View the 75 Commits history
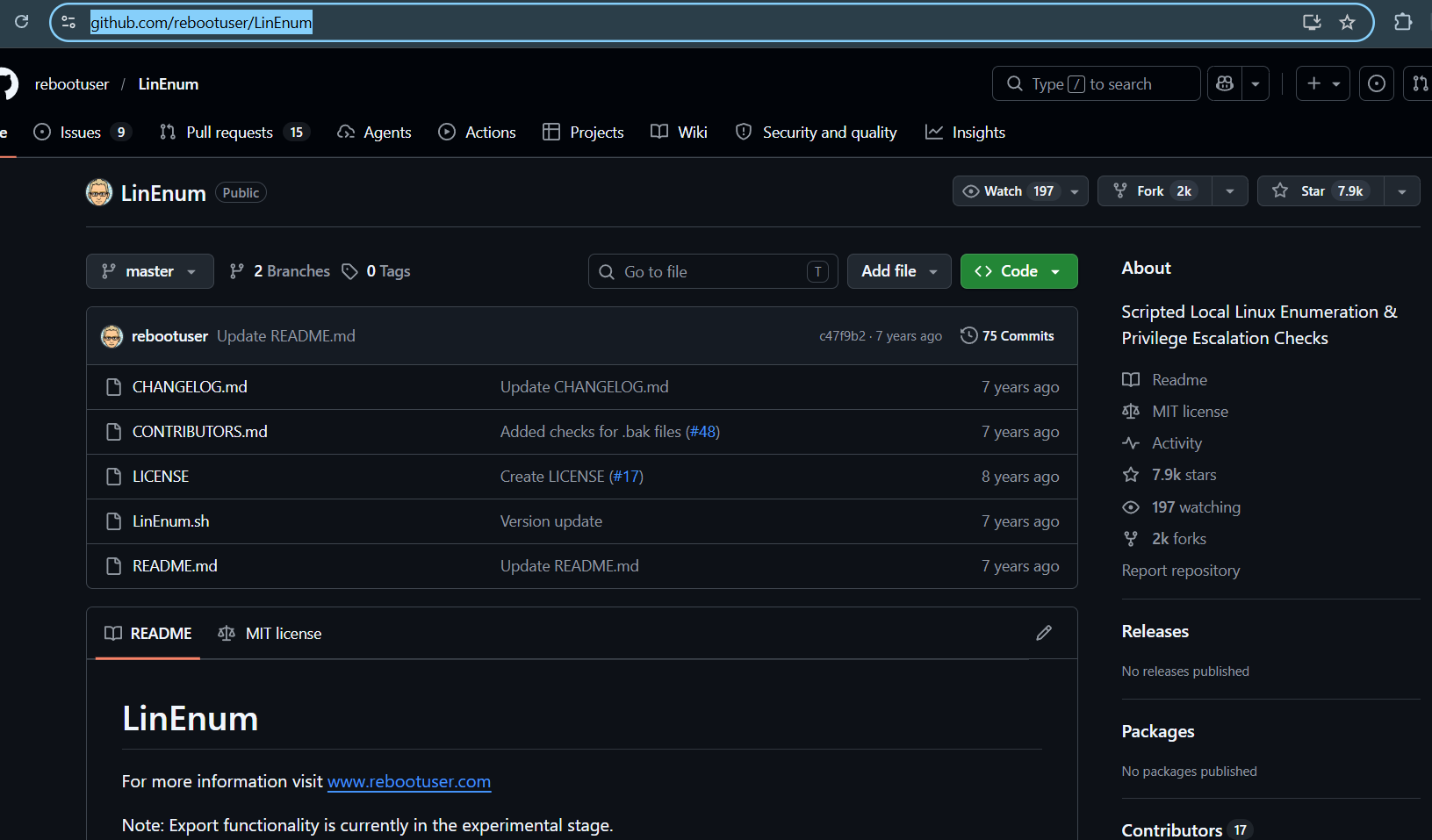1432x840 pixels. click(1007, 336)
